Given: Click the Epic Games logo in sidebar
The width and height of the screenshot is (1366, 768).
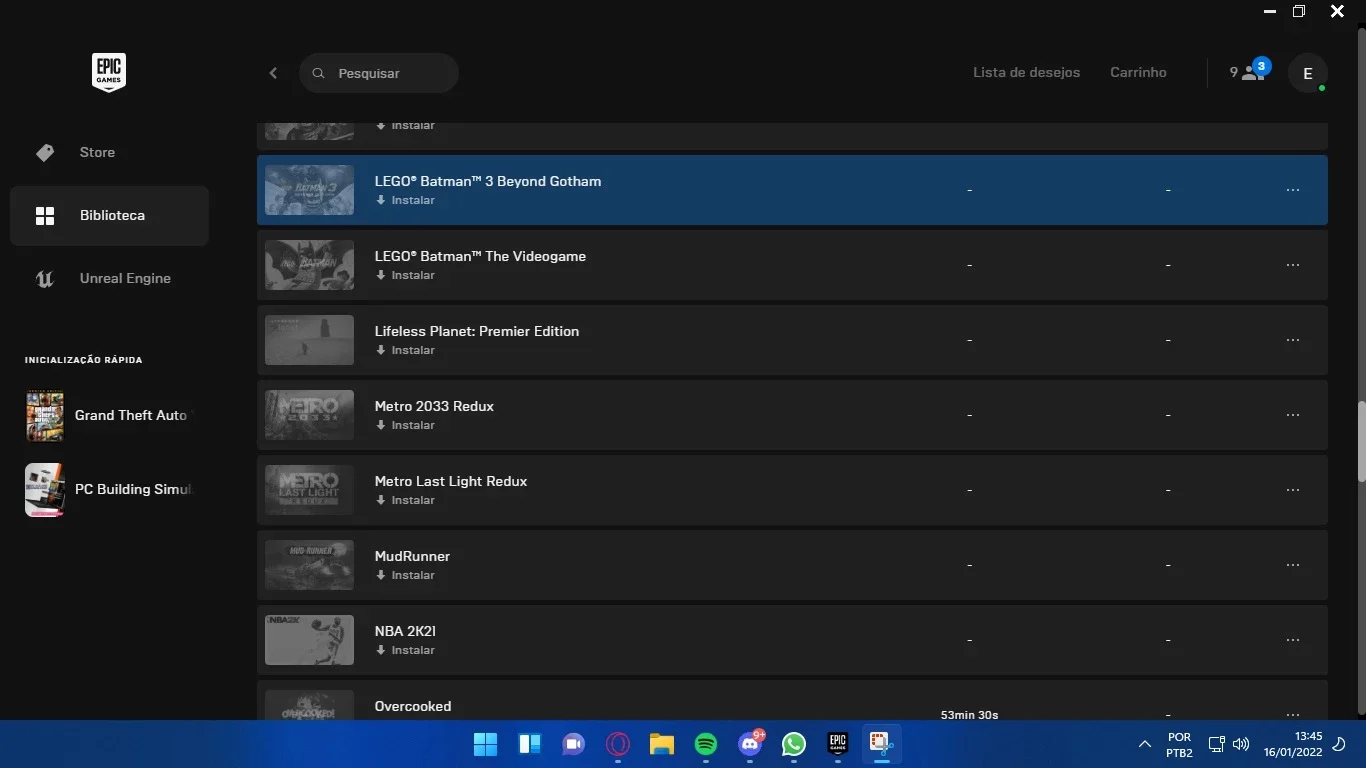Looking at the screenshot, I should [x=109, y=73].
